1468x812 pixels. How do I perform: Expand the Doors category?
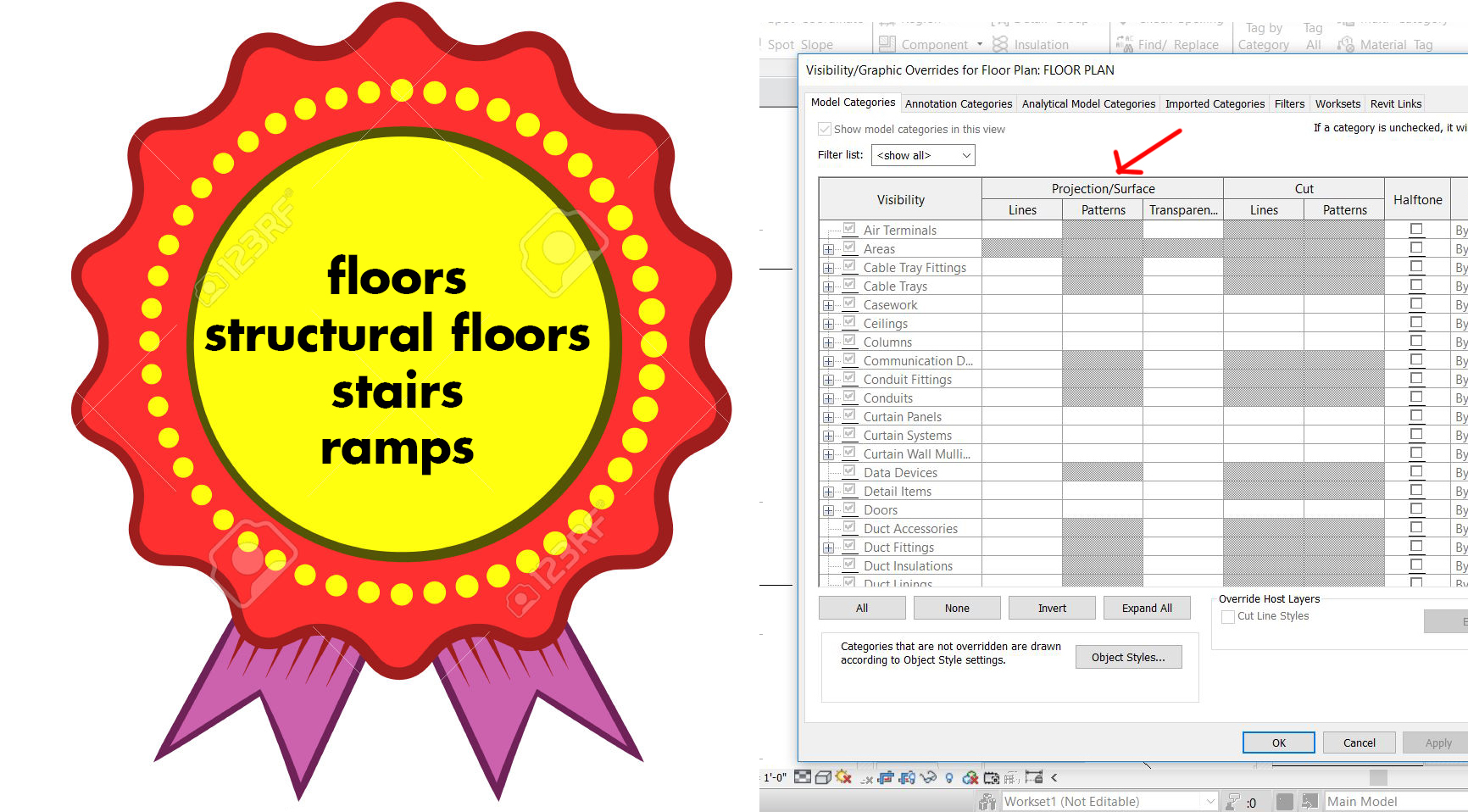tap(828, 510)
